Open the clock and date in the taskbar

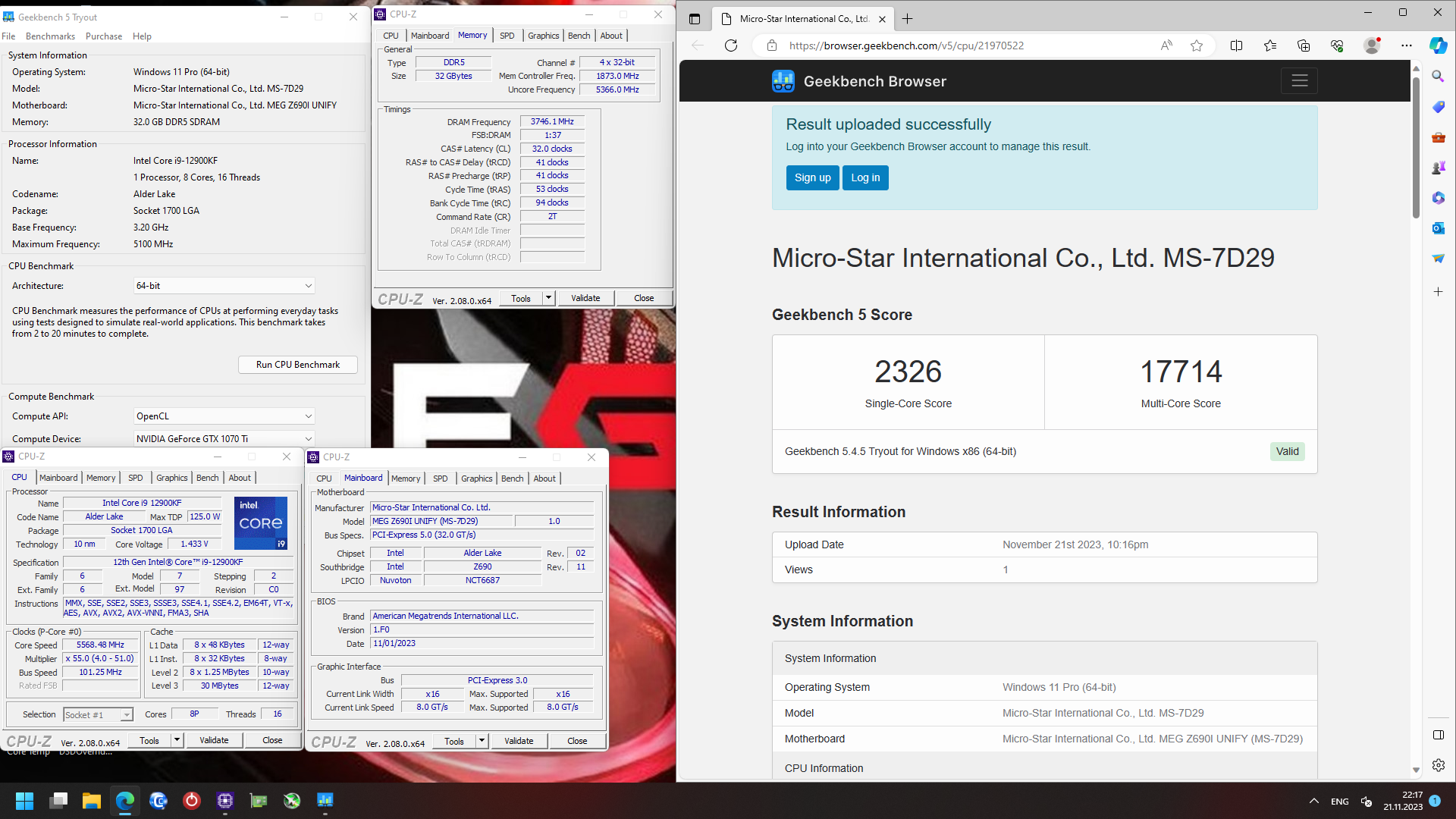click(x=1403, y=801)
